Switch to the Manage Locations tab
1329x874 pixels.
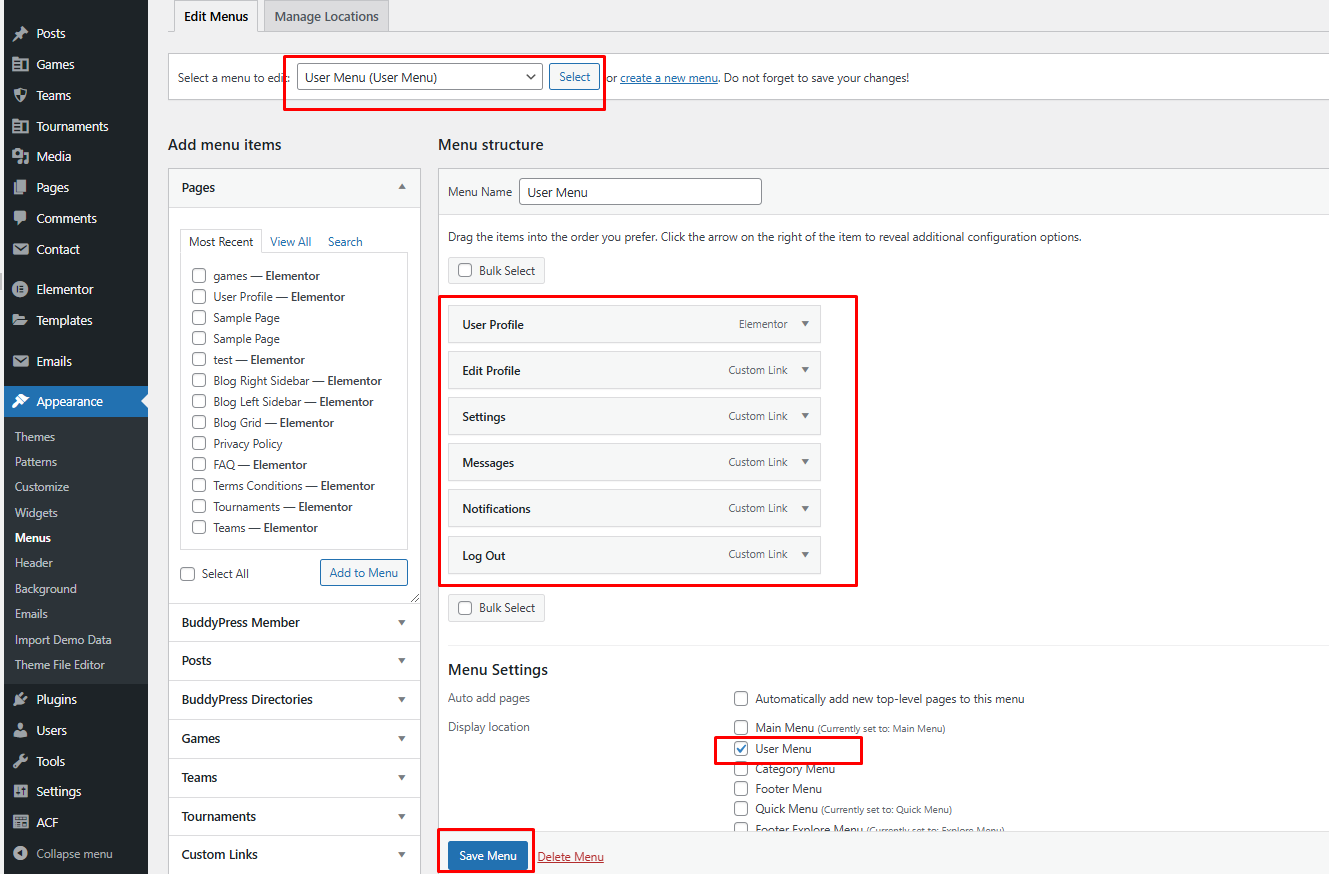tap(326, 16)
